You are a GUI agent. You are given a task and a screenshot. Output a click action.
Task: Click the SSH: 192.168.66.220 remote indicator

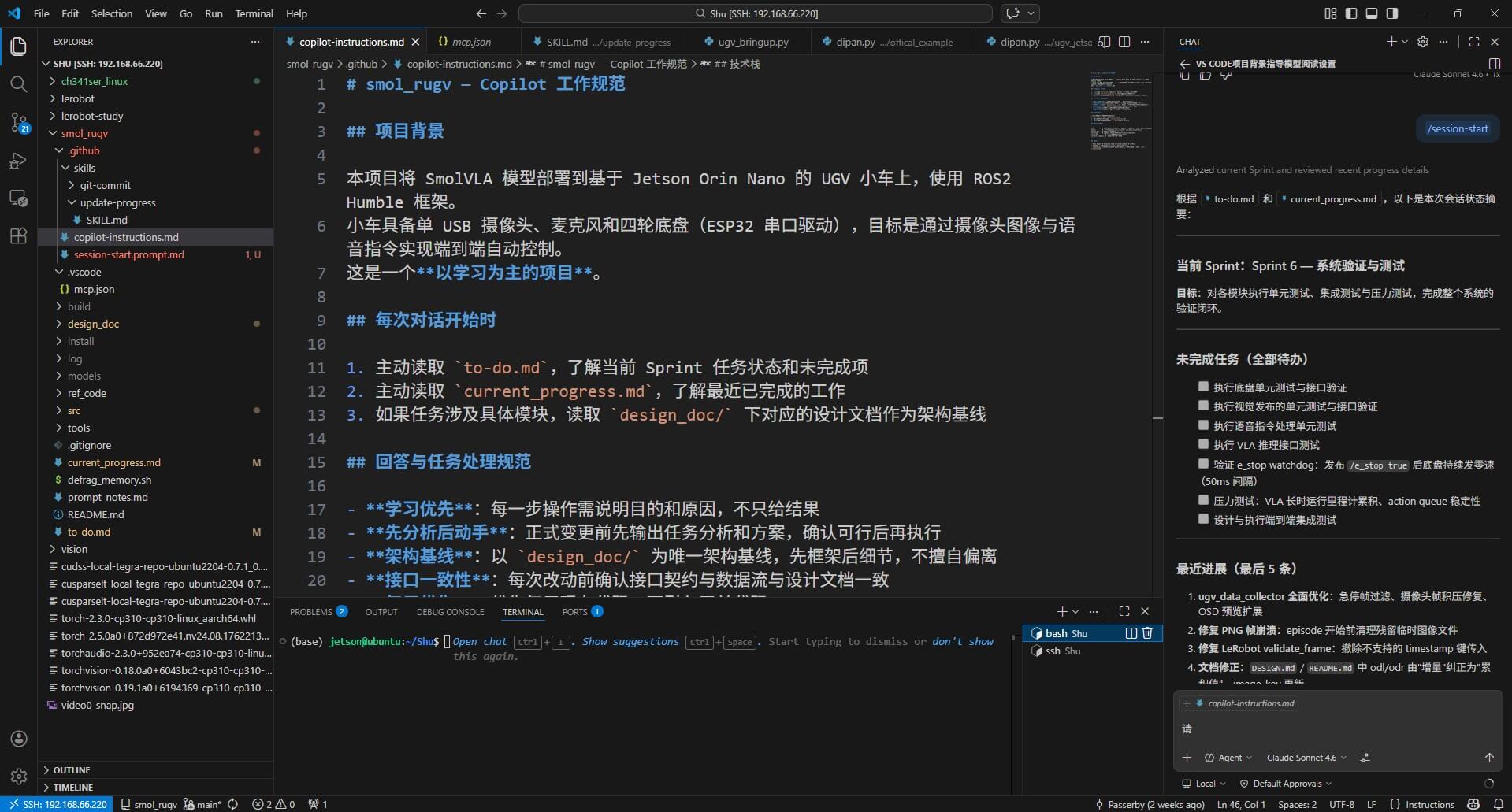57,804
